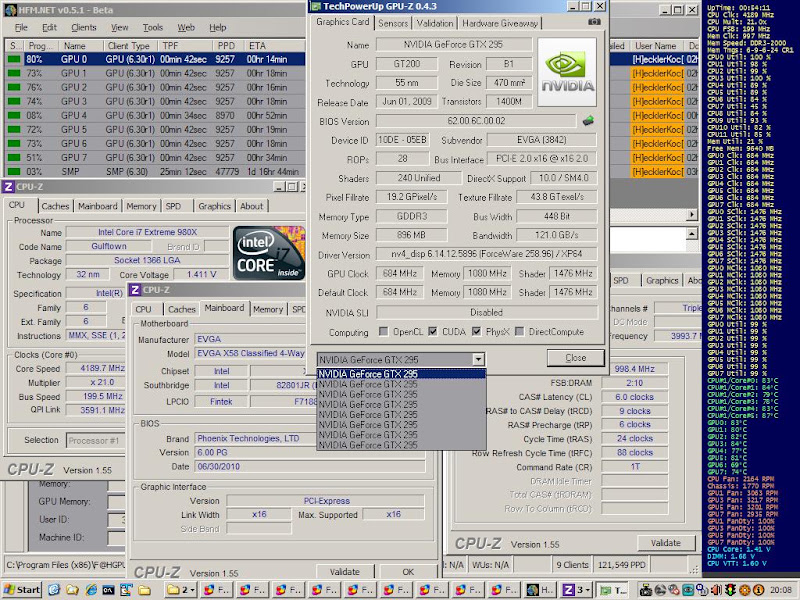
Task: Click the HFM.NET taskbar button labeled H..
Action: click(540, 590)
